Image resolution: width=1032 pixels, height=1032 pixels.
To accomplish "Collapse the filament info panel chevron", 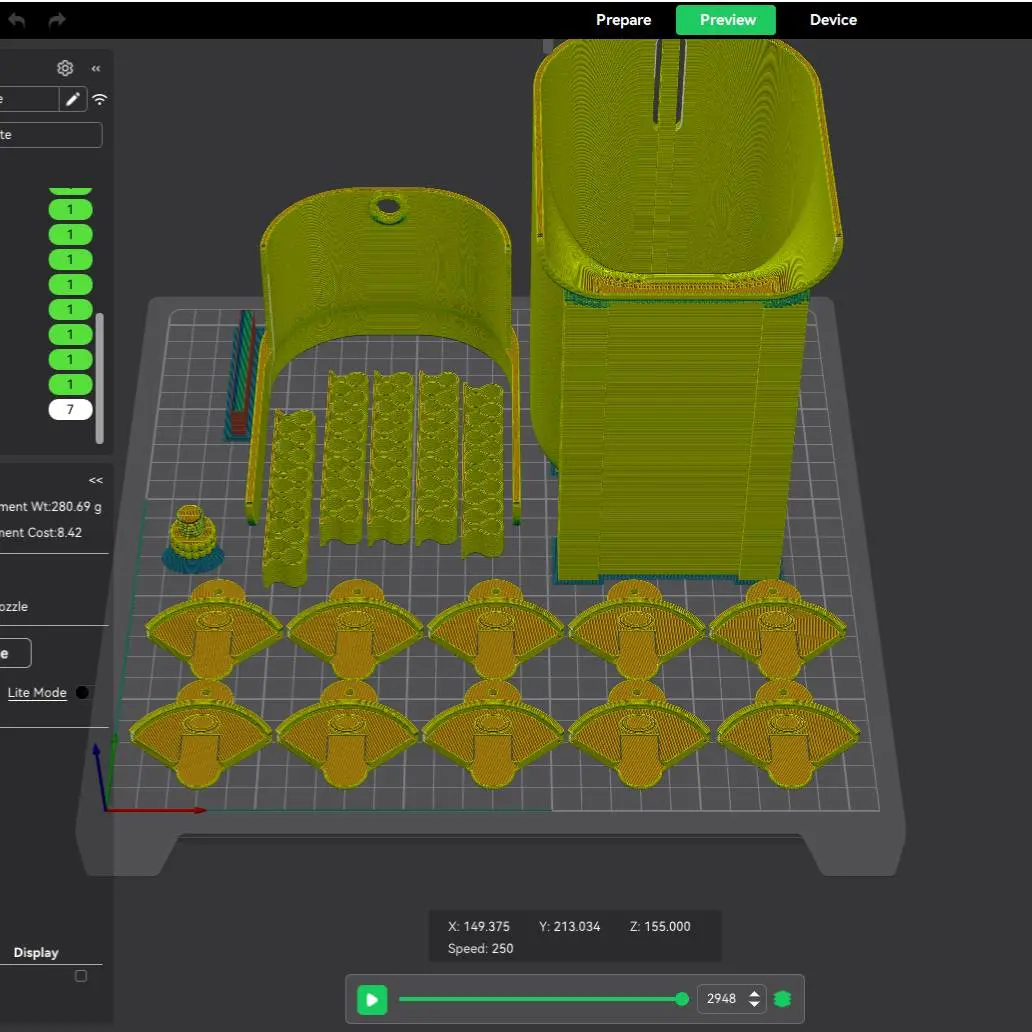I will pyautogui.click(x=96, y=480).
